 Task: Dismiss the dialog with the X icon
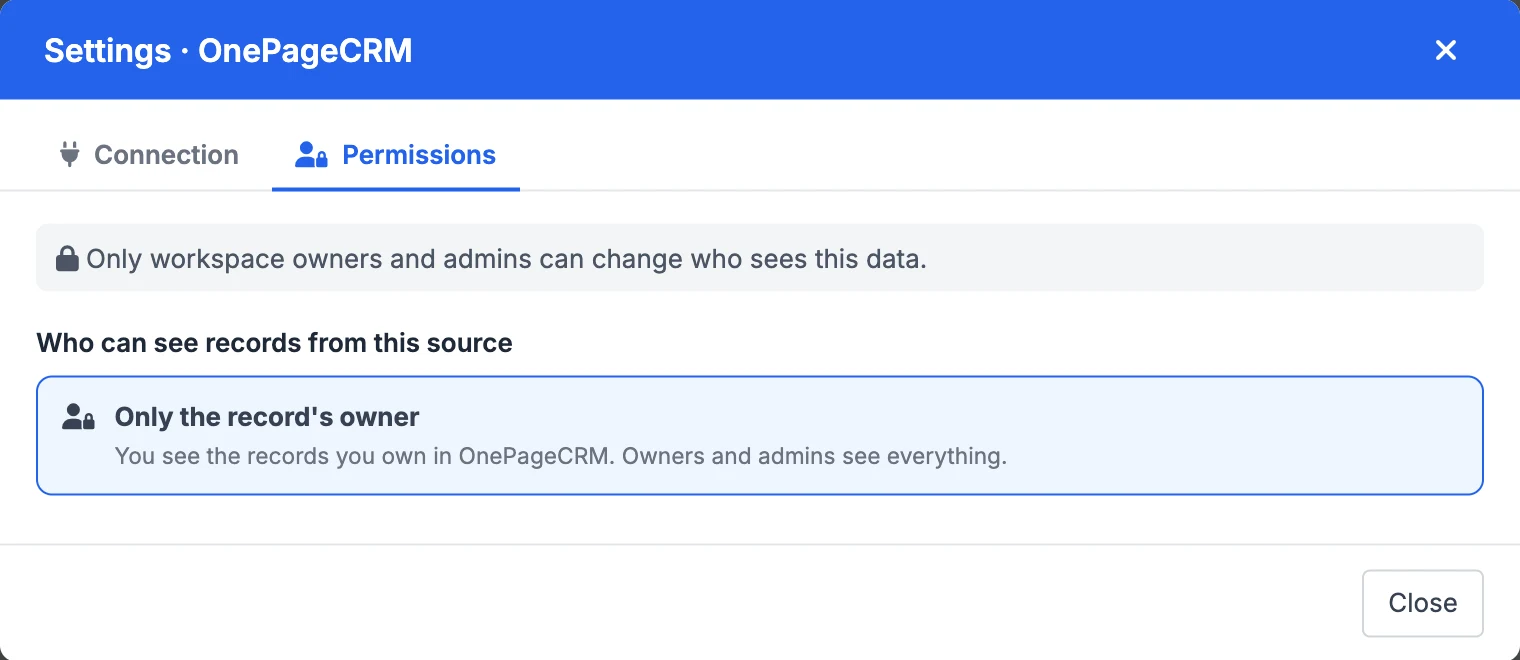[x=1445, y=50]
